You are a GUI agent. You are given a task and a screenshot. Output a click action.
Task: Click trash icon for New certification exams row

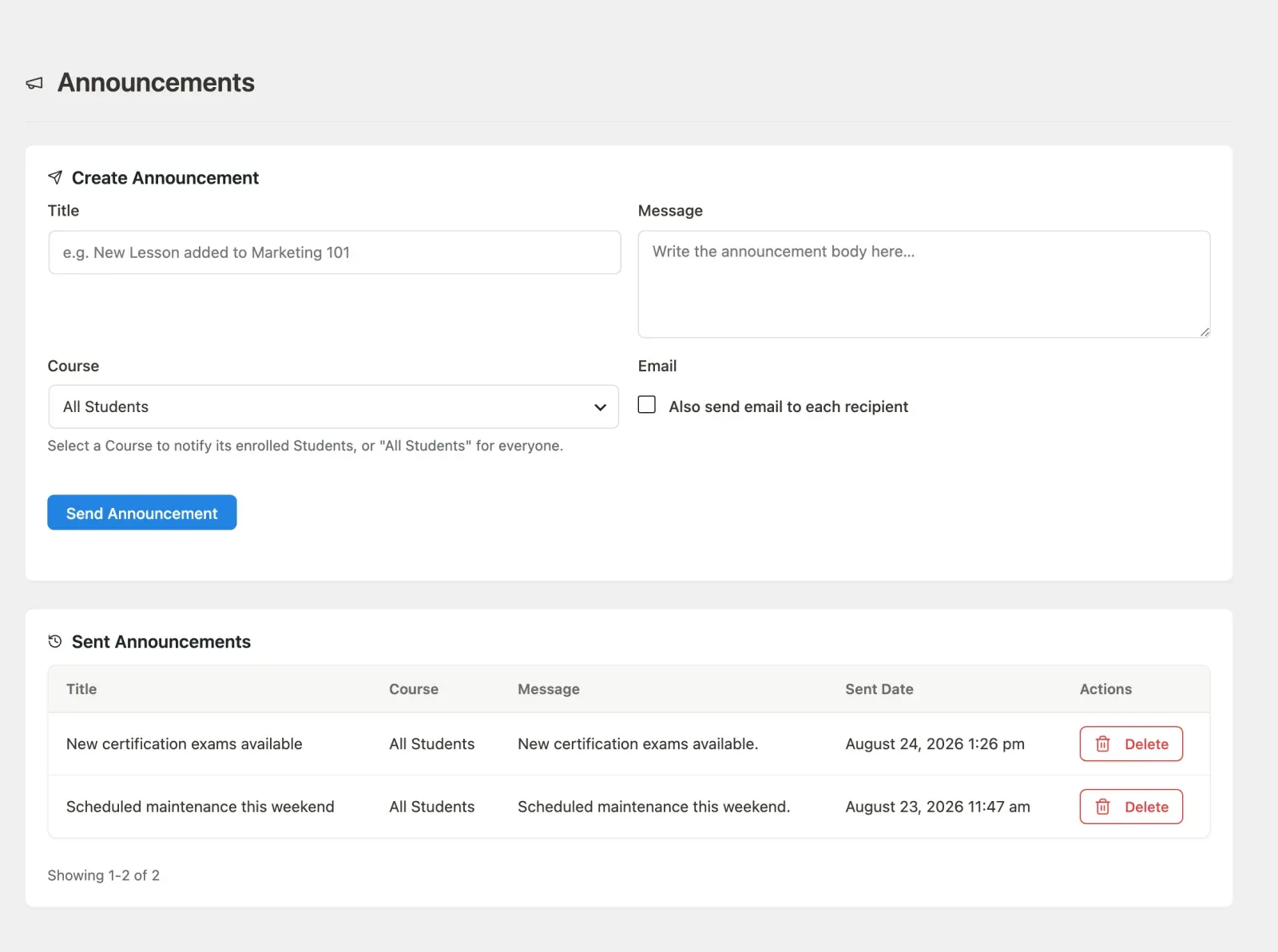coord(1103,744)
